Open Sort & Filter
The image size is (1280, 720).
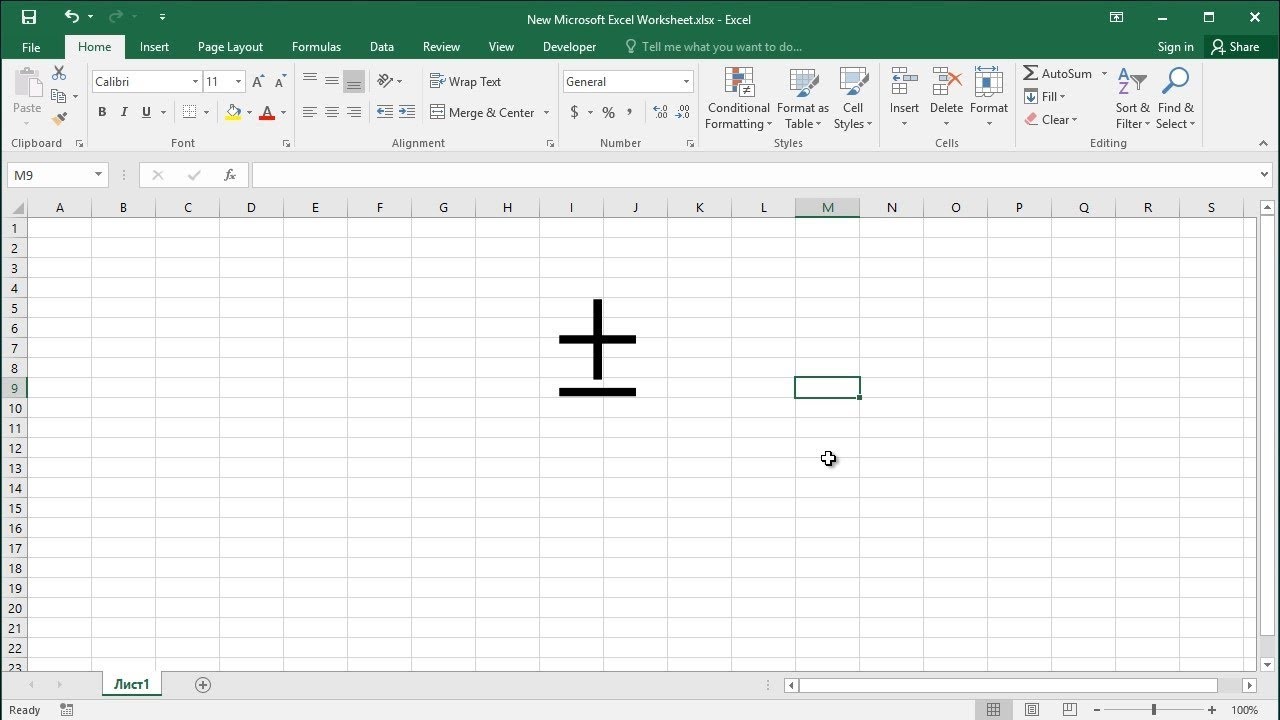1133,99
